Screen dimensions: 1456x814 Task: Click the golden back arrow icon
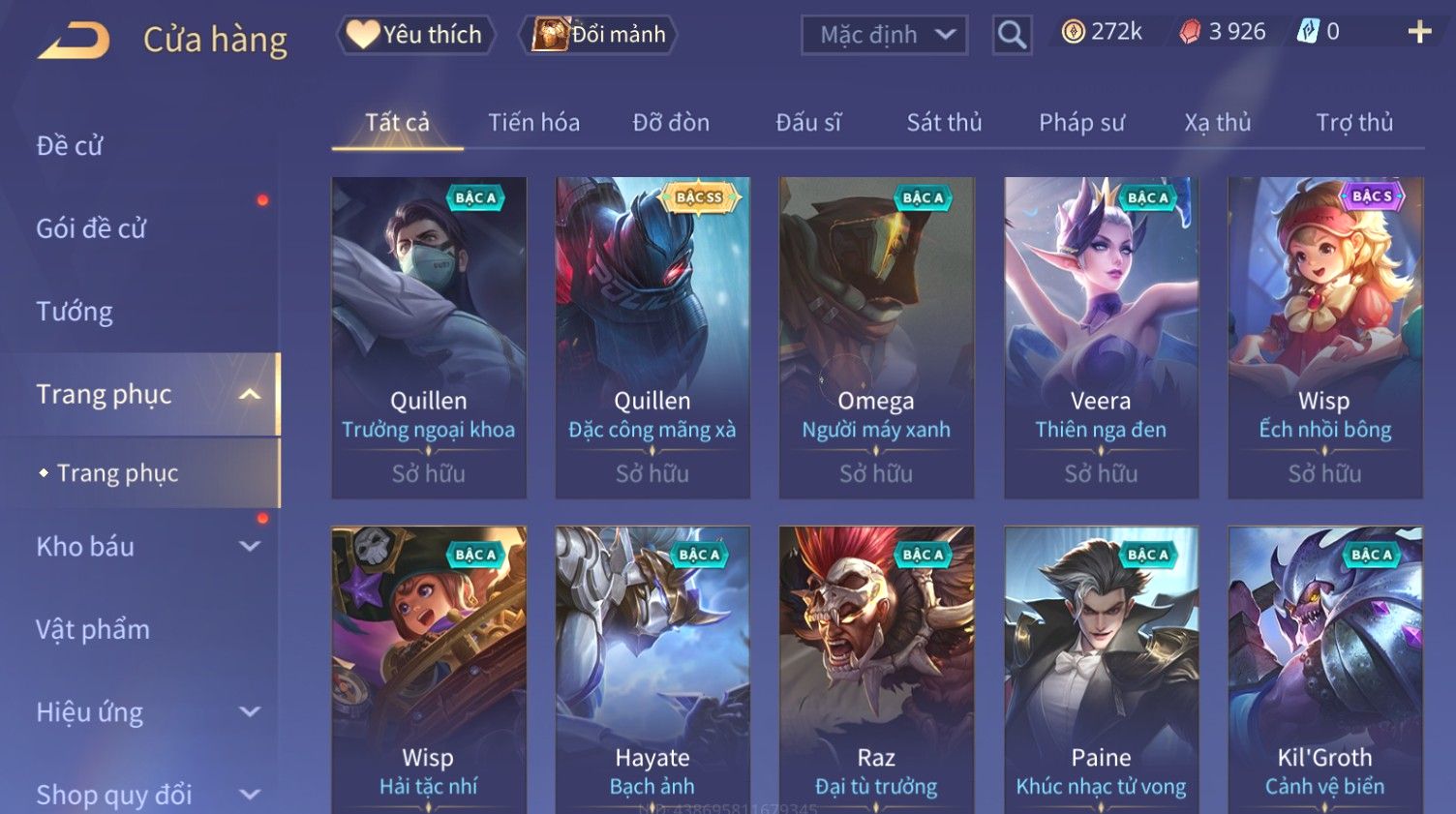click(x=74, y=41)
